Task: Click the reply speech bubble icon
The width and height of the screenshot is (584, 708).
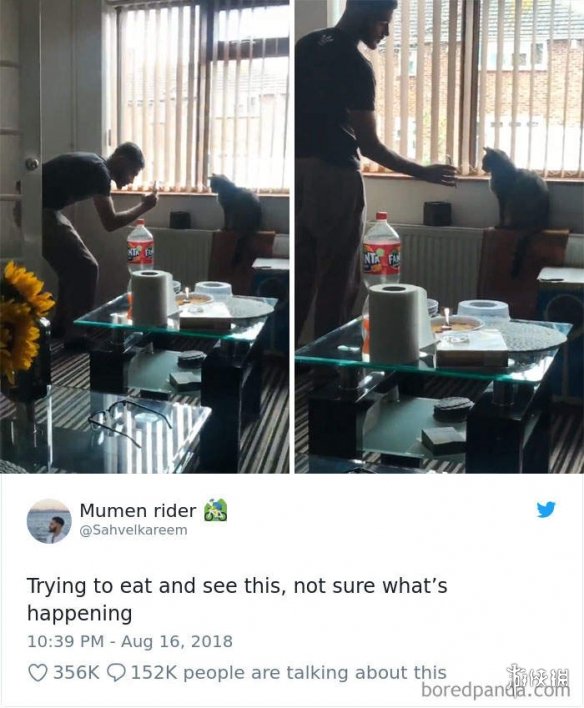Action: pos(115,673)
